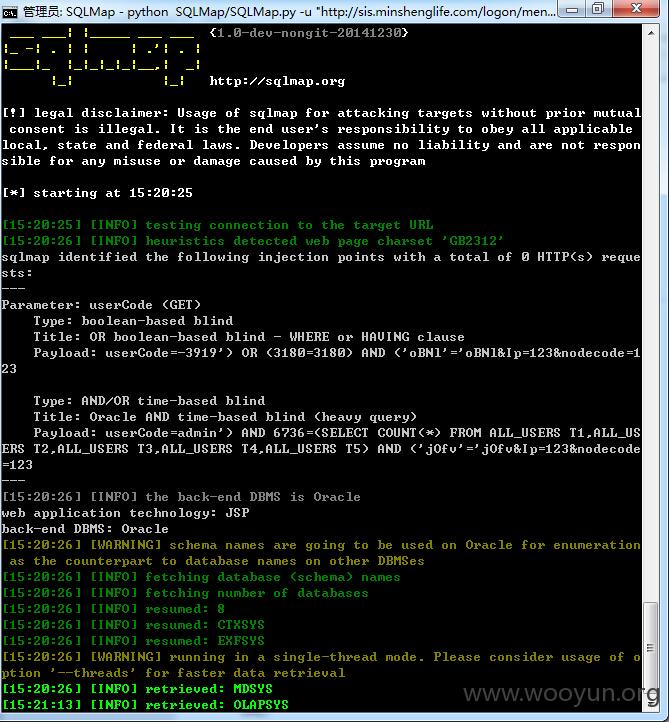Viewport: 669px width, 722px height.
Task: Click 'web application technology: JSP' line
Action: click(x=125, y=513)
